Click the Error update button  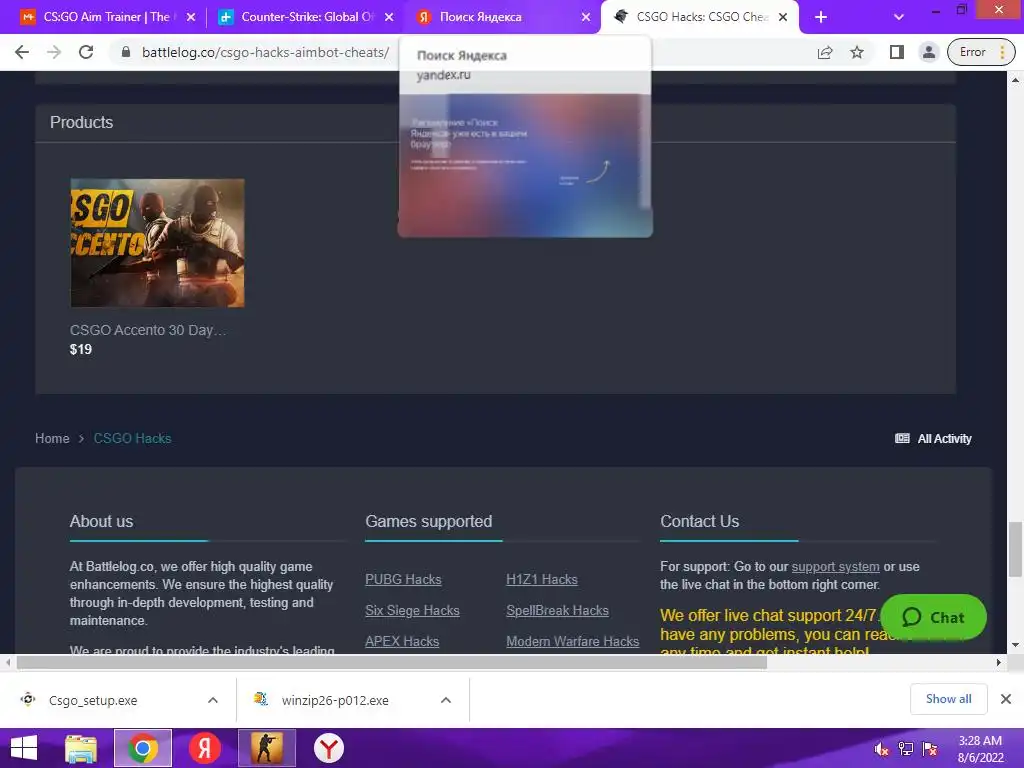981,52
